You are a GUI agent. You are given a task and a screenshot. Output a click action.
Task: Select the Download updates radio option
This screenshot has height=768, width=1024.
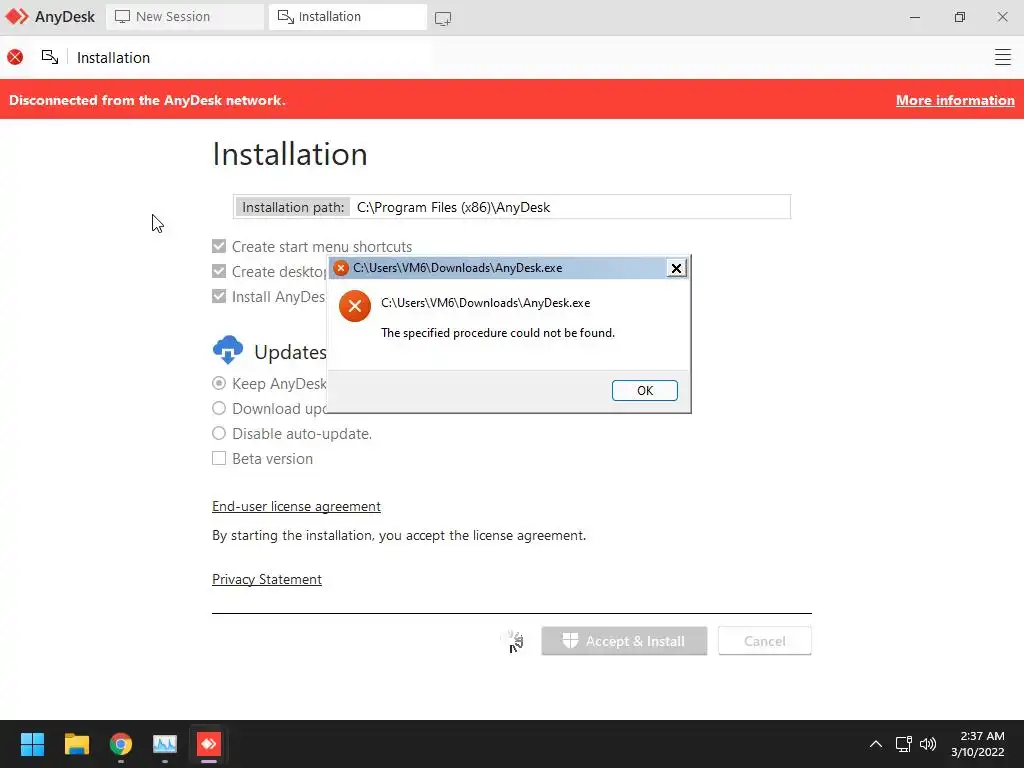click(219, 408)
